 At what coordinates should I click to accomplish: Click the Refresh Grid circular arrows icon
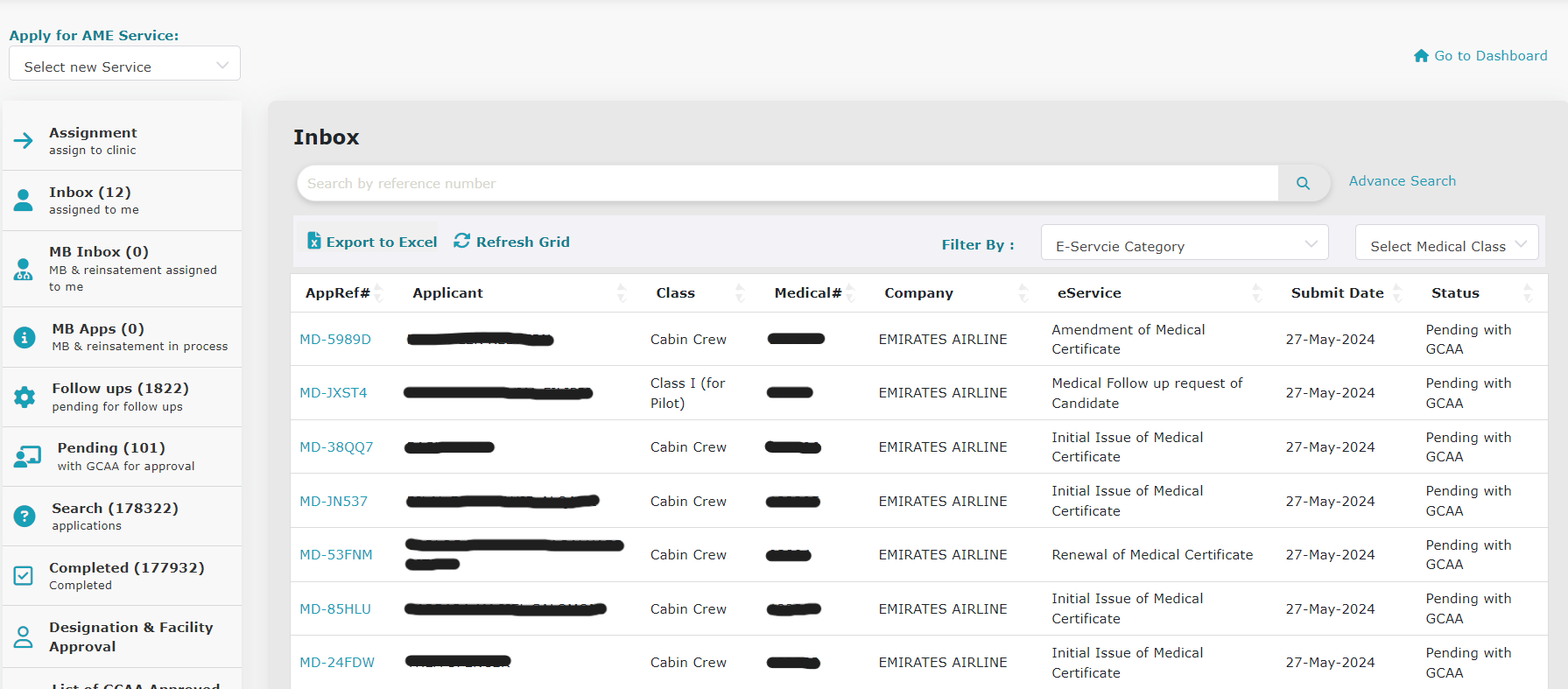(461, 241)
